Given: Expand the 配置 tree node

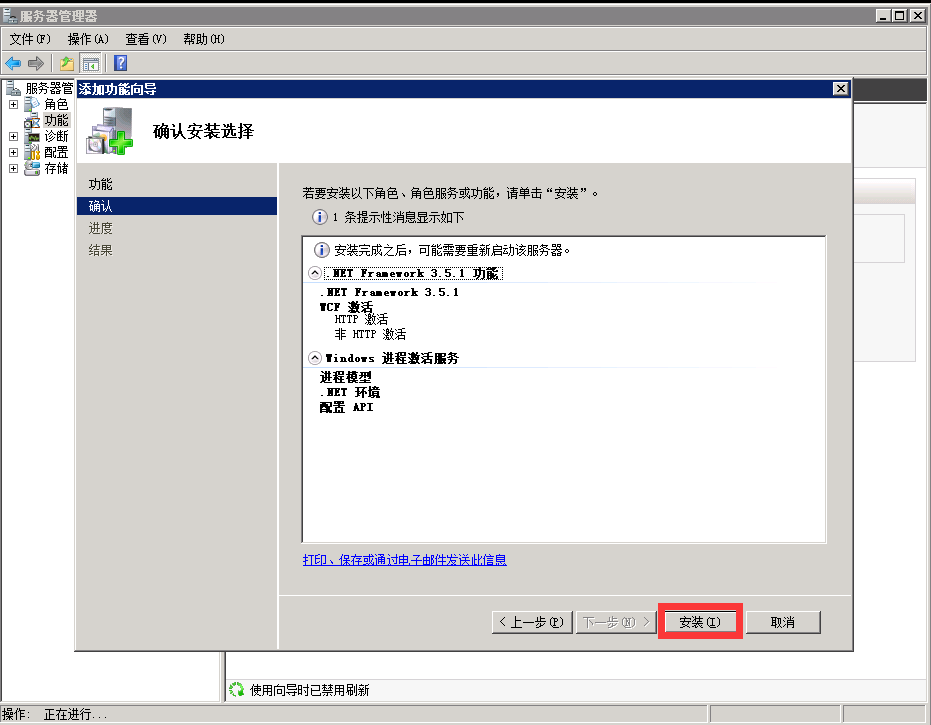Looking at the screenshot, I should 13,152.
